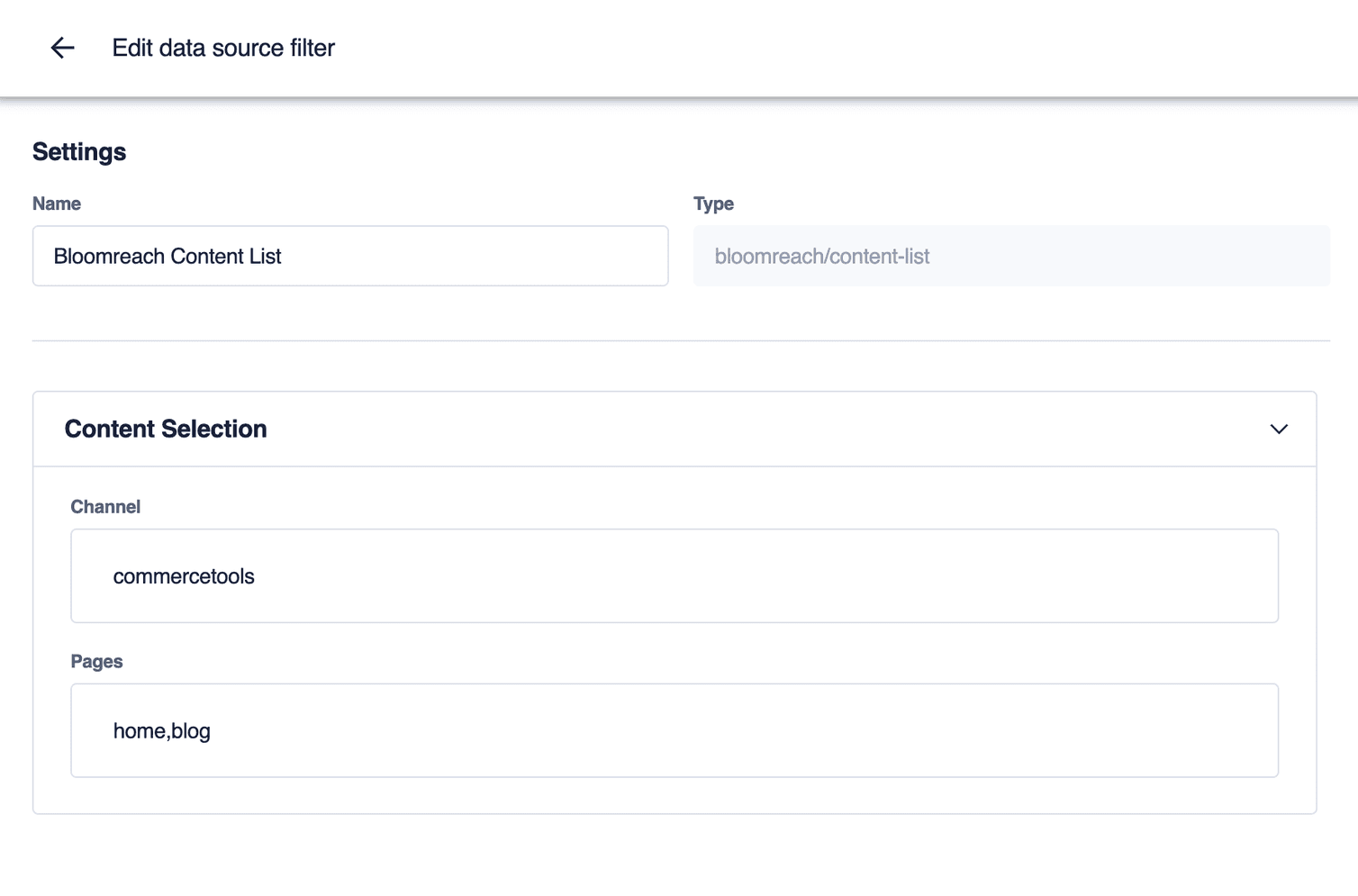1358x896 pixels.
Task: Click the Pages label
Action: click(x=96, y=661)
